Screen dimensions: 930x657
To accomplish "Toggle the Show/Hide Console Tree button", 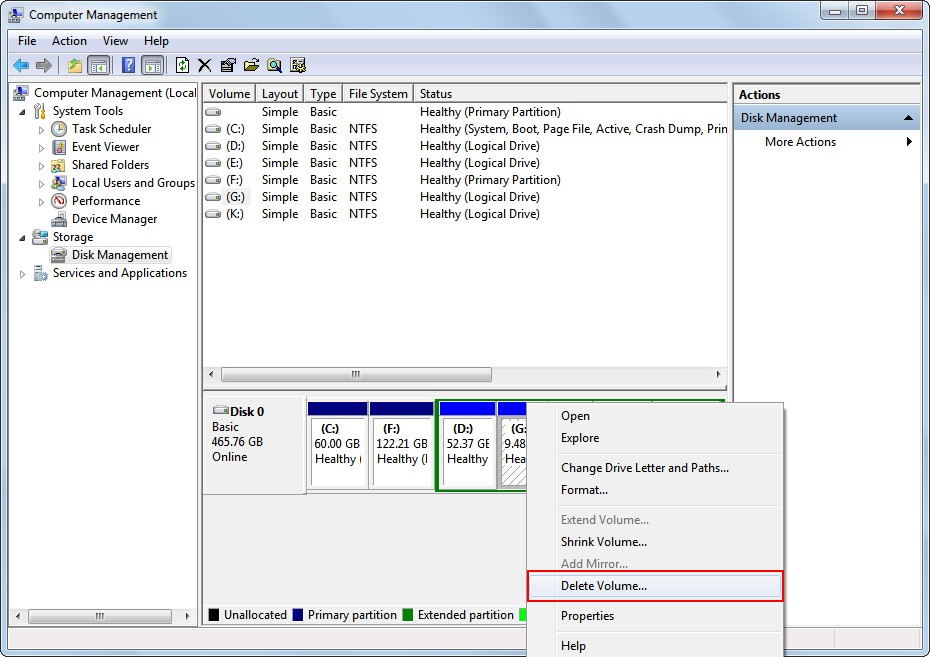I will click(98, 65).
